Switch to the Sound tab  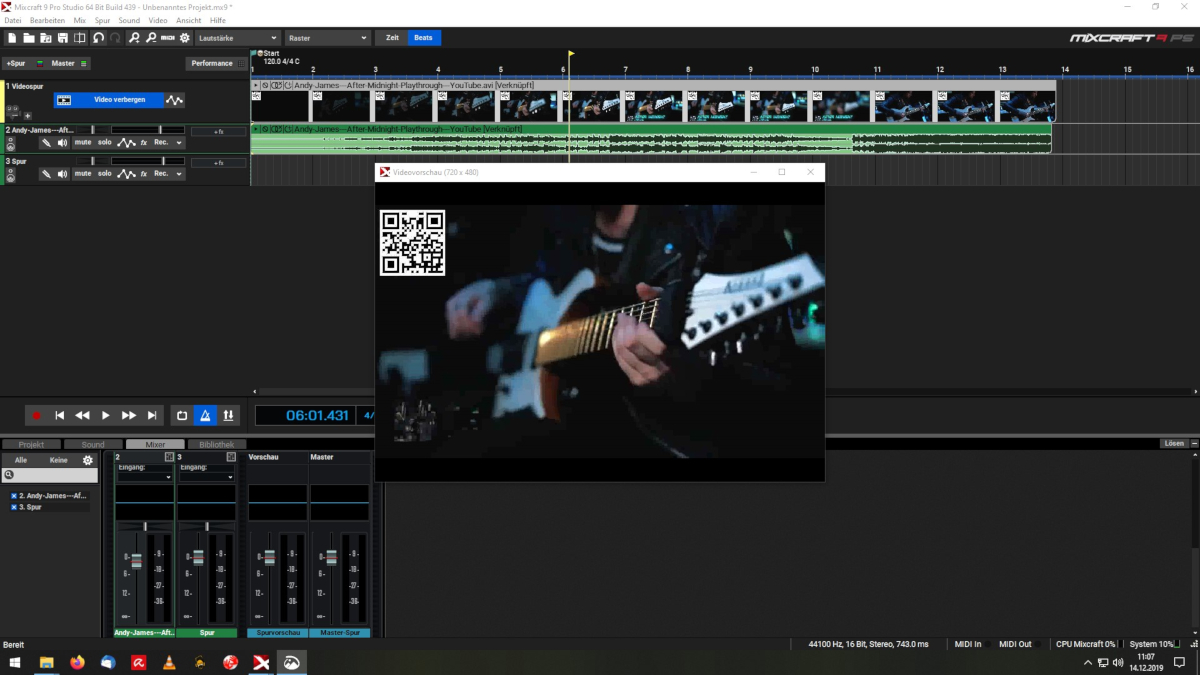pos(93,444)
